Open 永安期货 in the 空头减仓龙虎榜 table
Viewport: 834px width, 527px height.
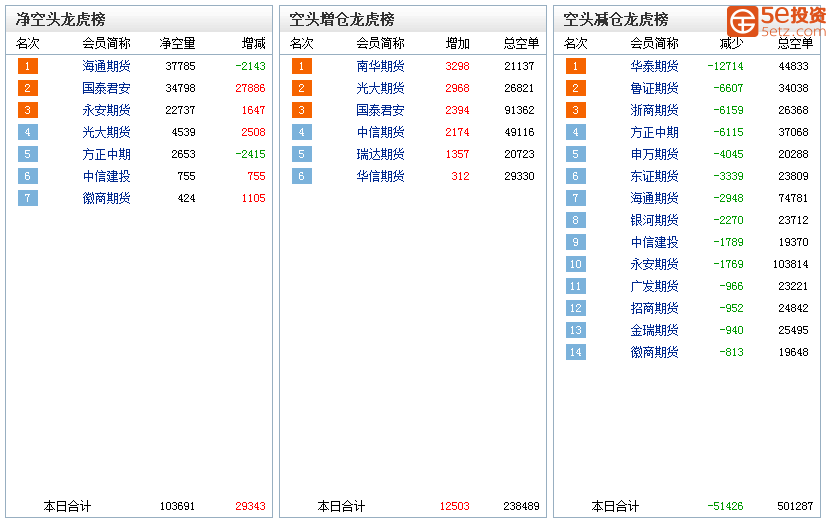(x=654, y=264)
